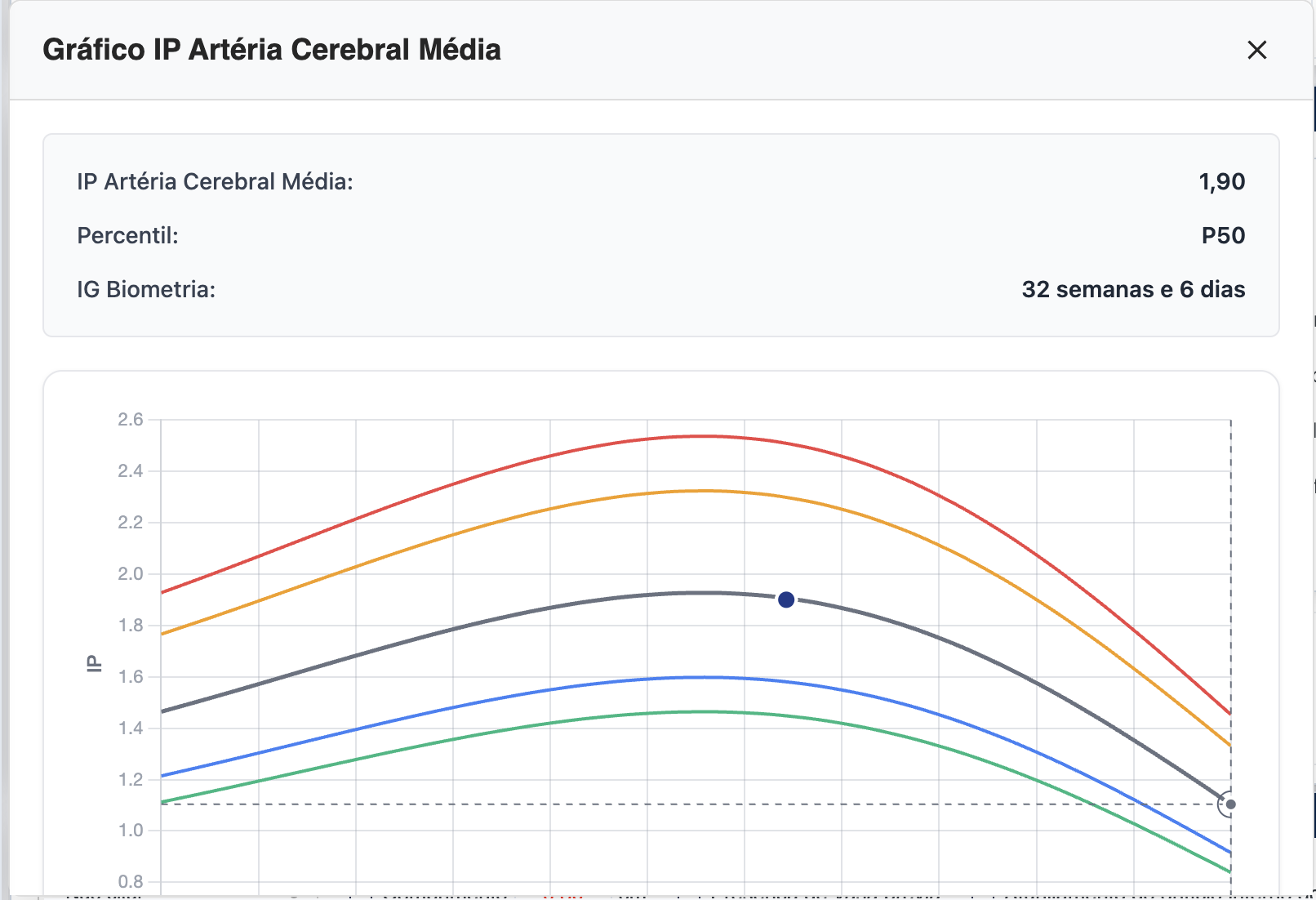
Task: Click the 2.6 y-axis tick label
Action: tap(130, 420)
